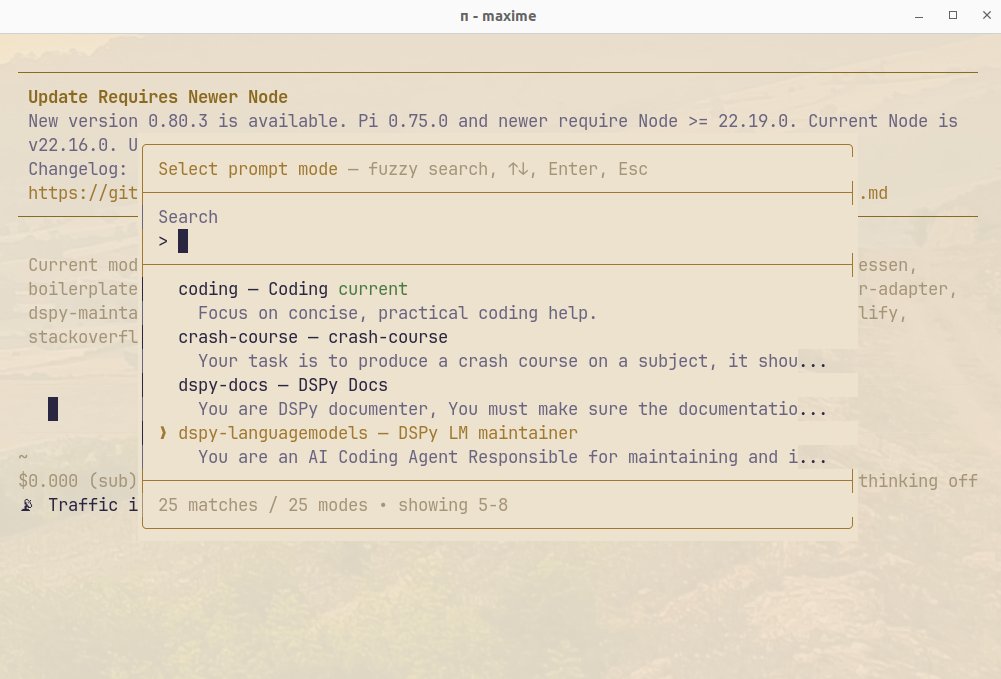
Task: Click the '25 matches / 25 modes' status line
Action: 333,505
